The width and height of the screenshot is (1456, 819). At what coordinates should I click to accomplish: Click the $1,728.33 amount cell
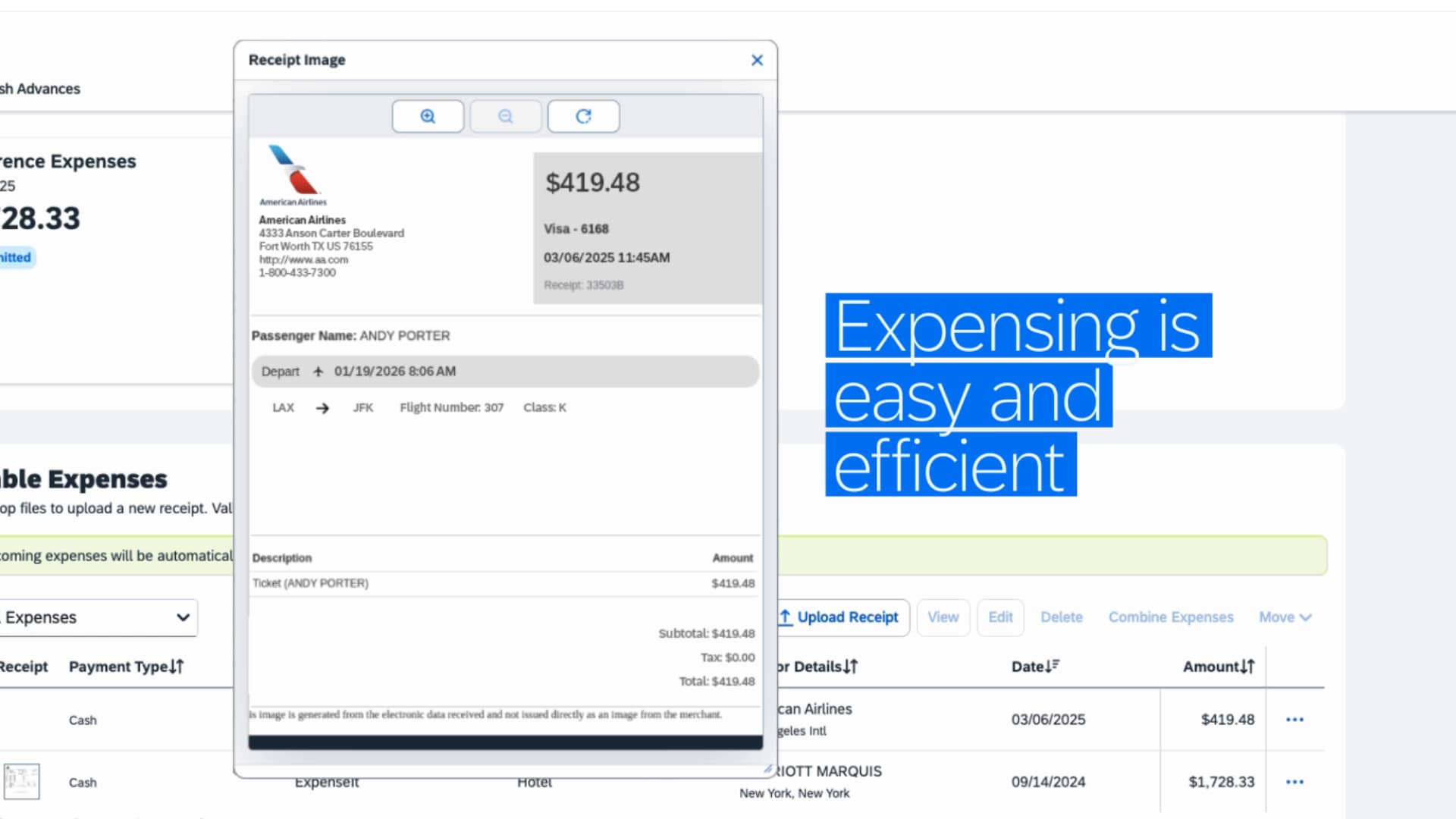1222,782
